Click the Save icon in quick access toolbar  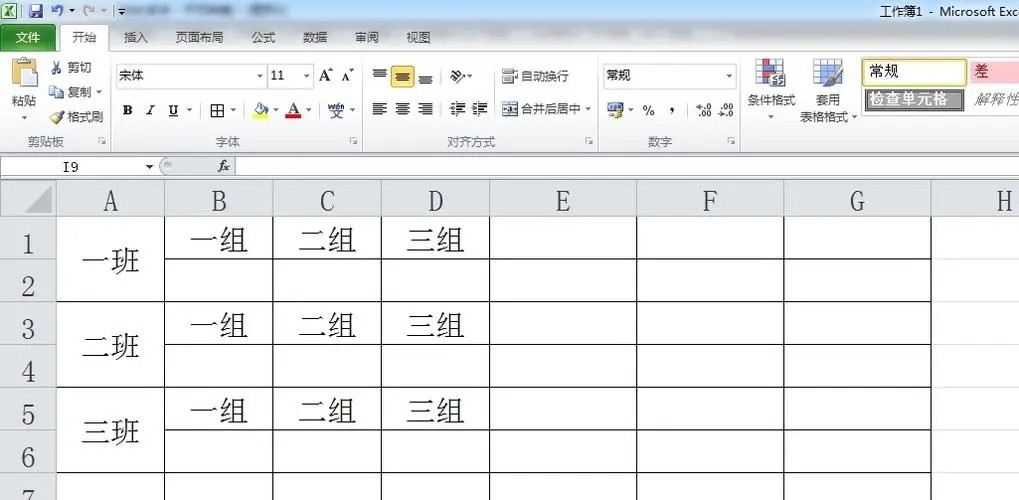[x=36, y=10]
